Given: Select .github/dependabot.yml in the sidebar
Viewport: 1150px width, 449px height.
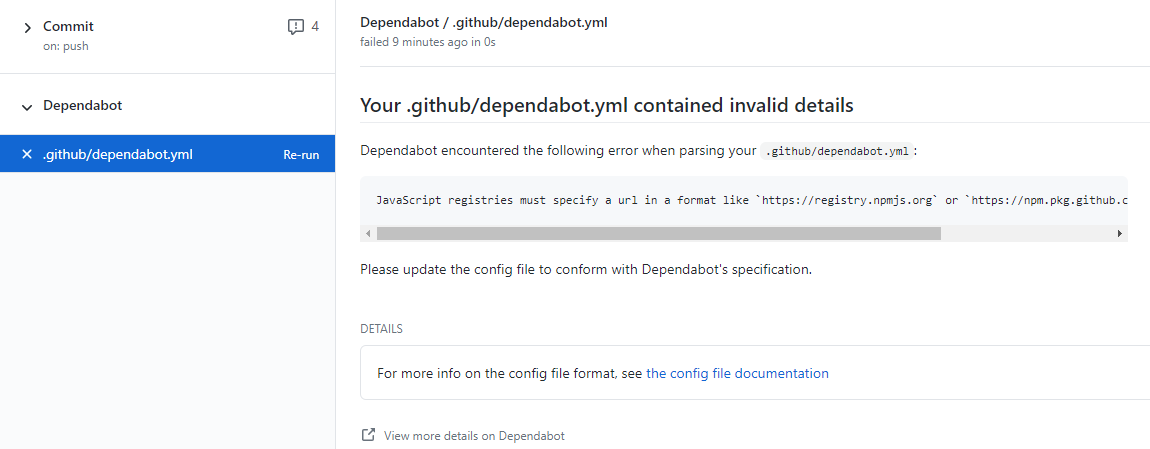Looking at the screenshot, I should click(x=118, y=154).
